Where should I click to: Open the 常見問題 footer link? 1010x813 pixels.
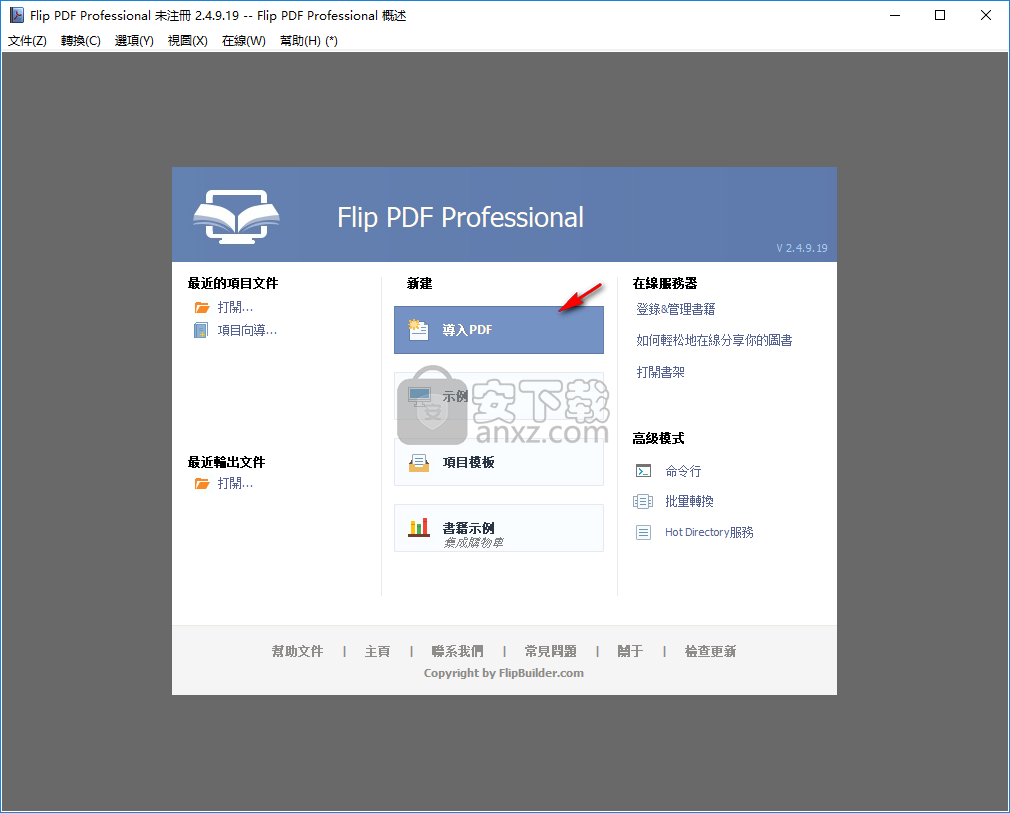click(x=551, y=651)
